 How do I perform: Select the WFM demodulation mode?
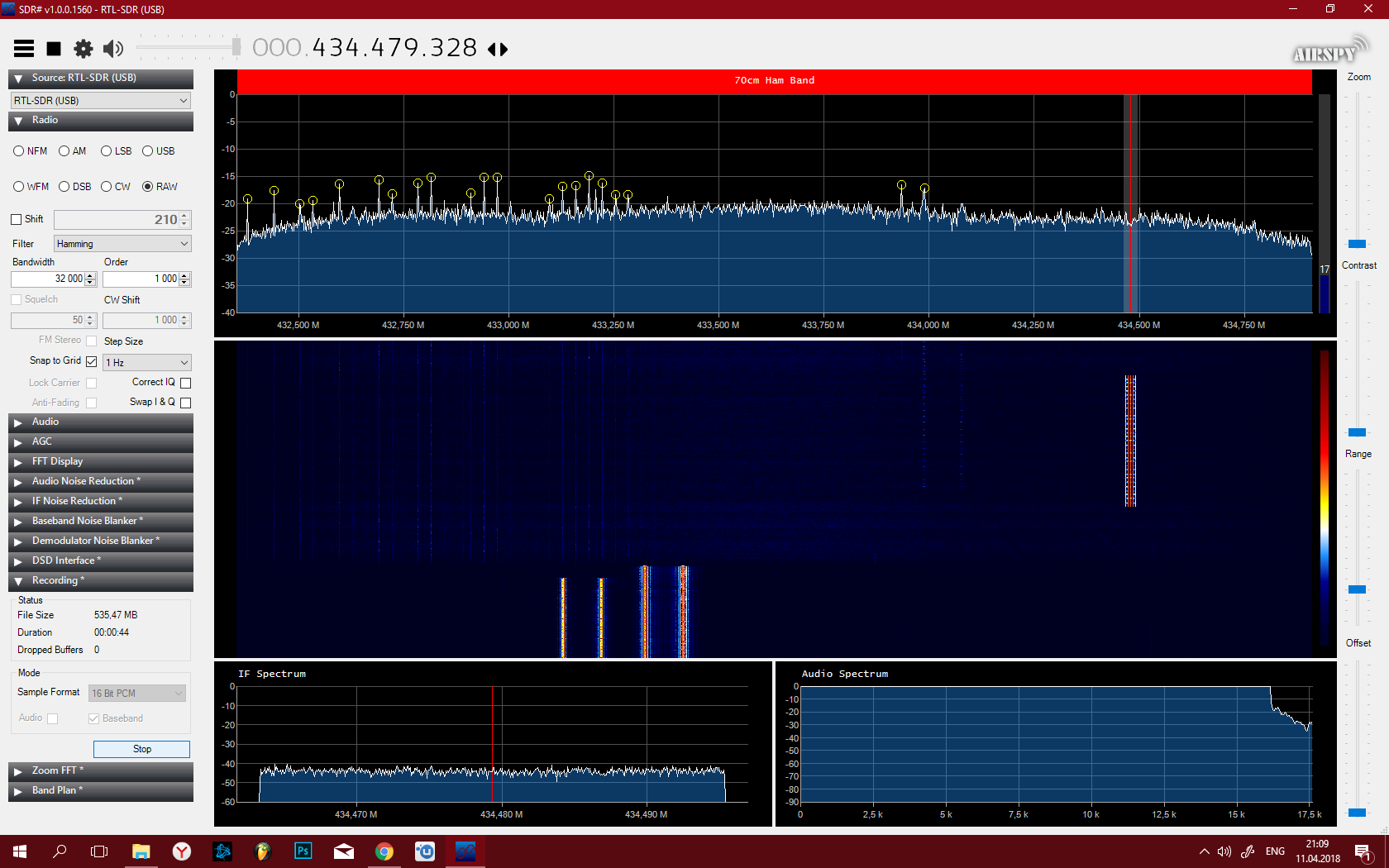[31, 187]
